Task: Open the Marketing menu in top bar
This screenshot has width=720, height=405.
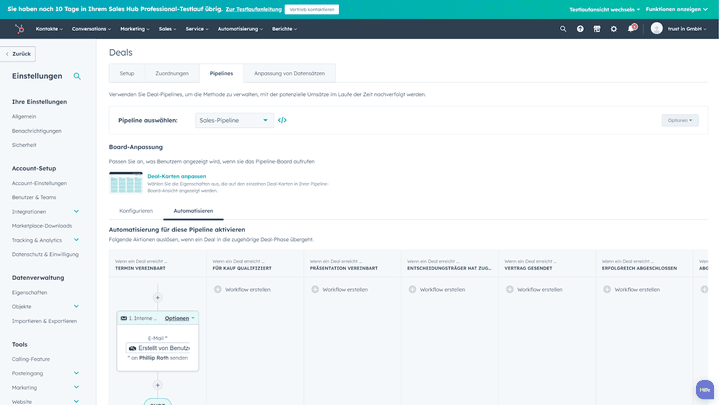Action: point(135,29)
